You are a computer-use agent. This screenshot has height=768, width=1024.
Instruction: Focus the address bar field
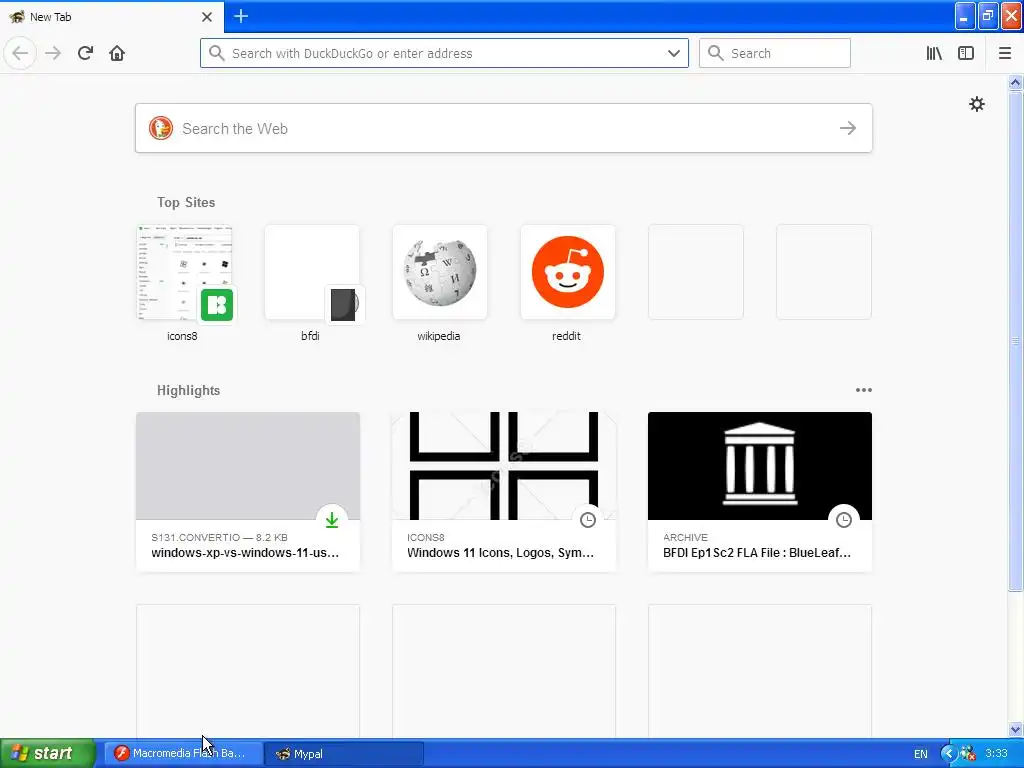[x=444, y=53]
